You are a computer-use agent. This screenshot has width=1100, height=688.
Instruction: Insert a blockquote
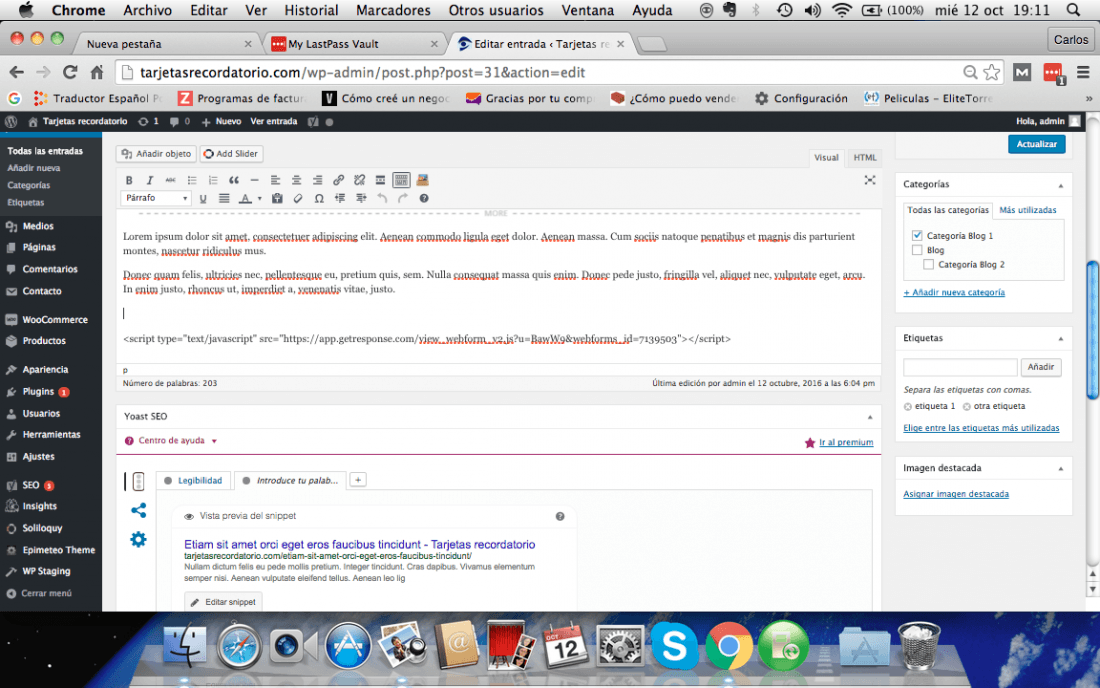[x=234, y=180]
